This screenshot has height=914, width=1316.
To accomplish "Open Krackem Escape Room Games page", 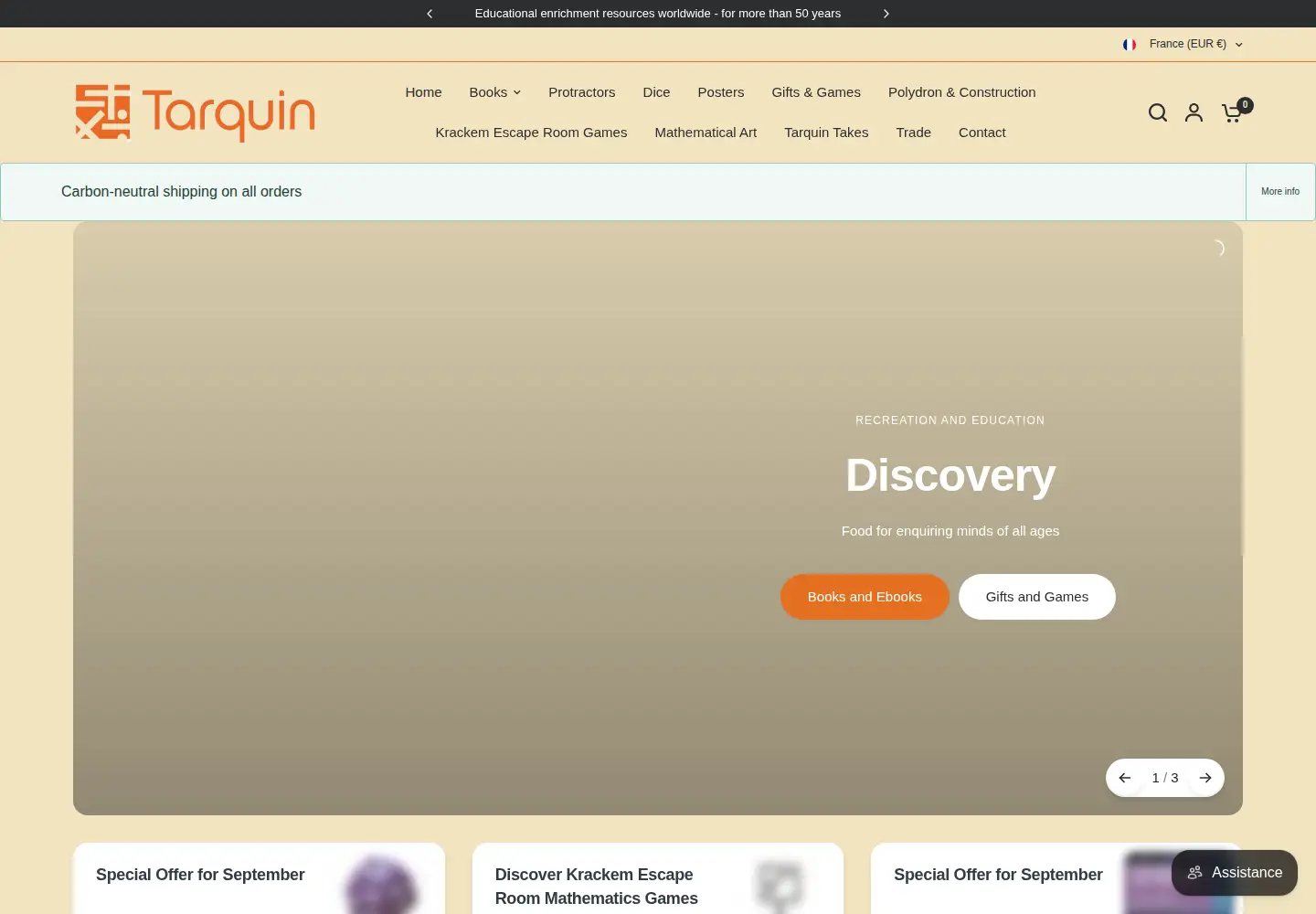I will coord(531,133).
